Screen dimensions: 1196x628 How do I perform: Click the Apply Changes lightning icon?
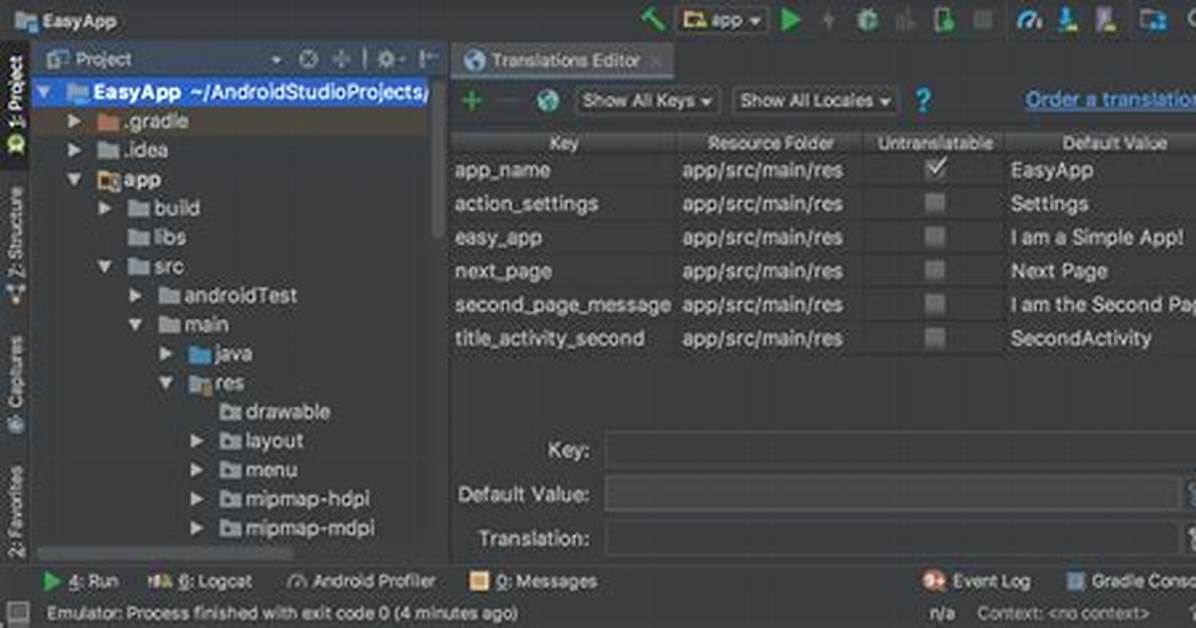(x=829, y=20)
